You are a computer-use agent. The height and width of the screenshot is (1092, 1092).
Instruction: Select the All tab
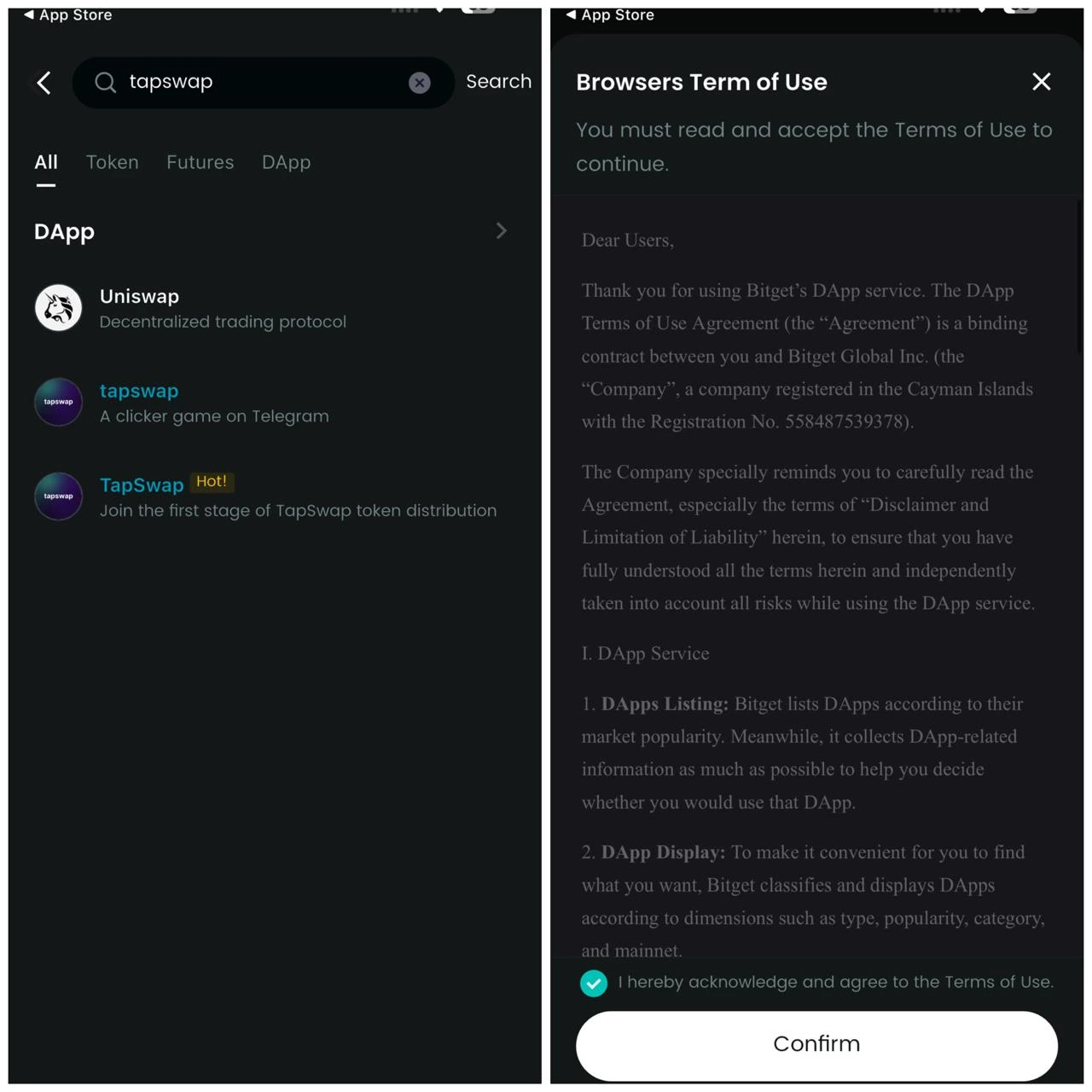pos(46,162)
